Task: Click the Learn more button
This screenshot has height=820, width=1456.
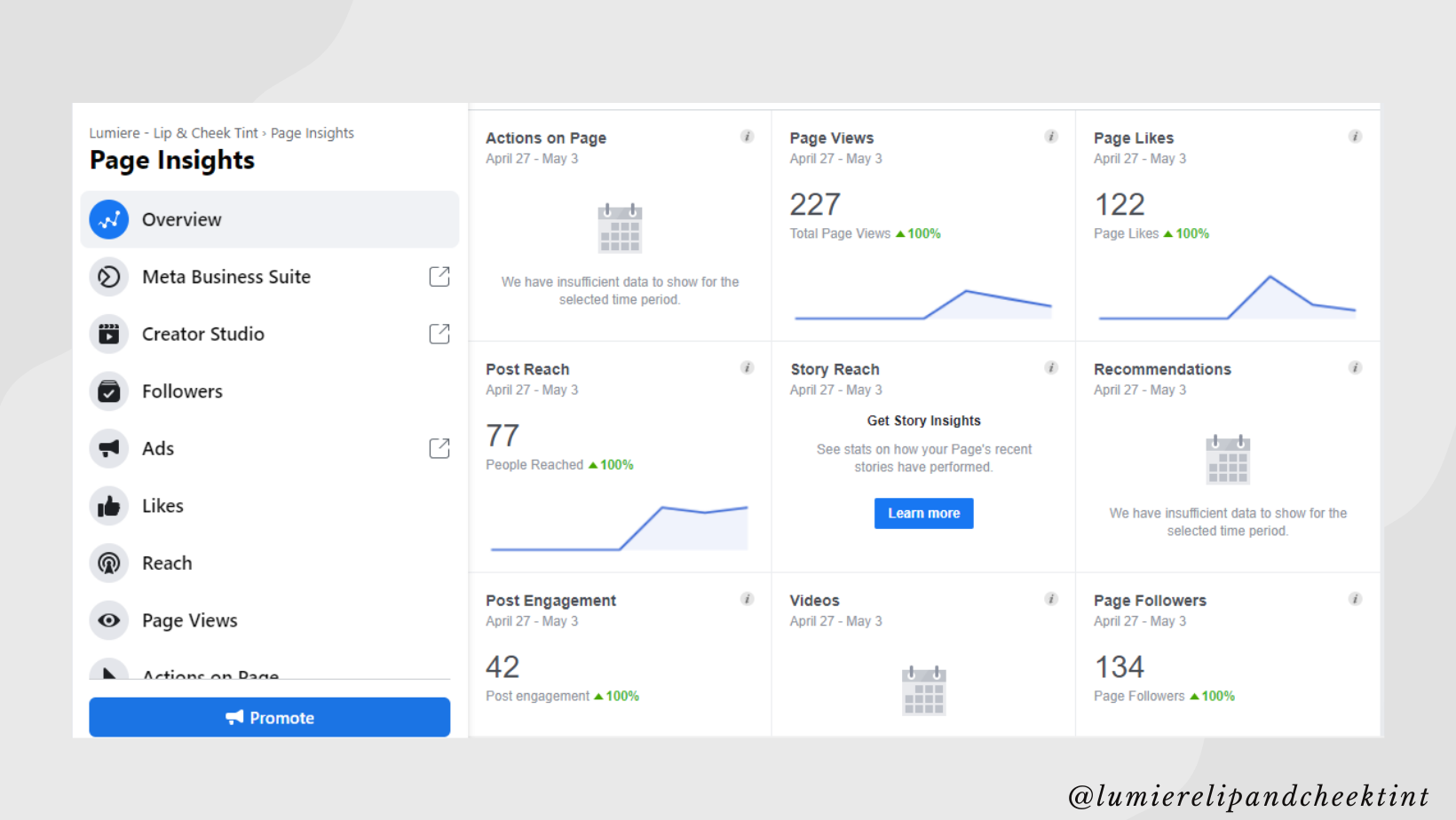Action: pos(924,513)
